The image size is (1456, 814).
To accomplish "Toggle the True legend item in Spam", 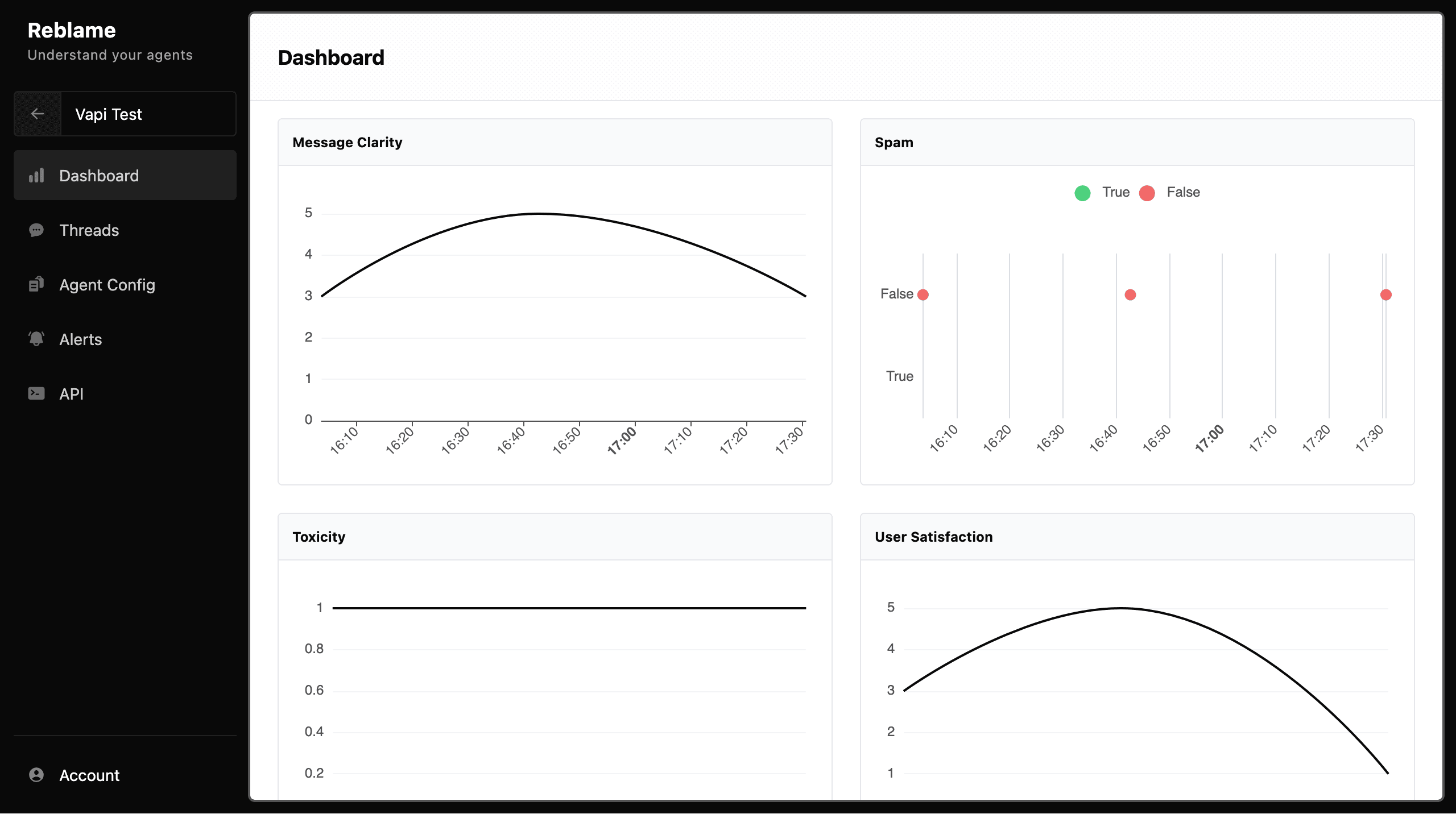I will pos(1115,192).
